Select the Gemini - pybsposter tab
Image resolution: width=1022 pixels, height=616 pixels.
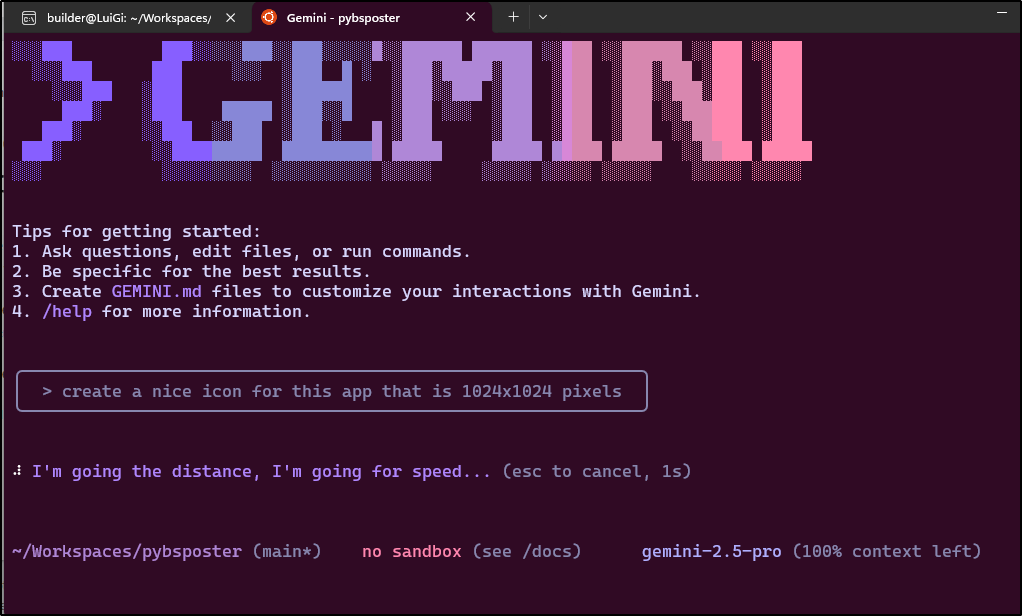pos(372,18)
